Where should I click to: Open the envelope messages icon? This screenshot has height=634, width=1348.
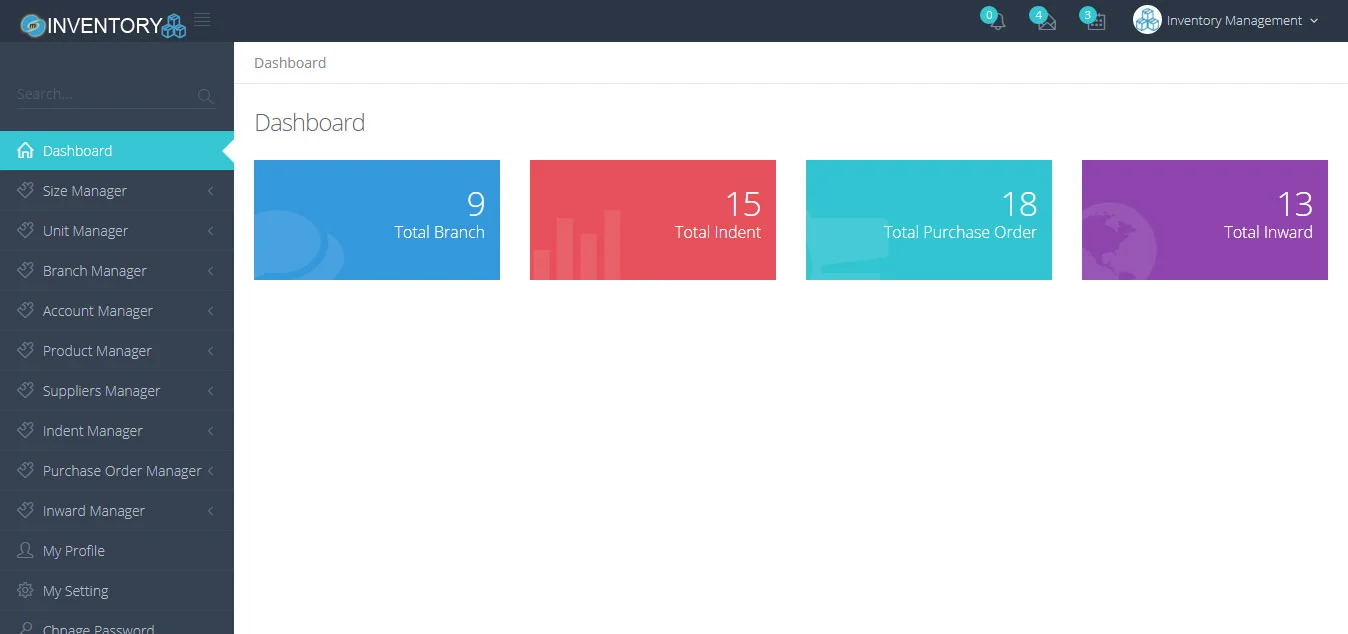1047,21
